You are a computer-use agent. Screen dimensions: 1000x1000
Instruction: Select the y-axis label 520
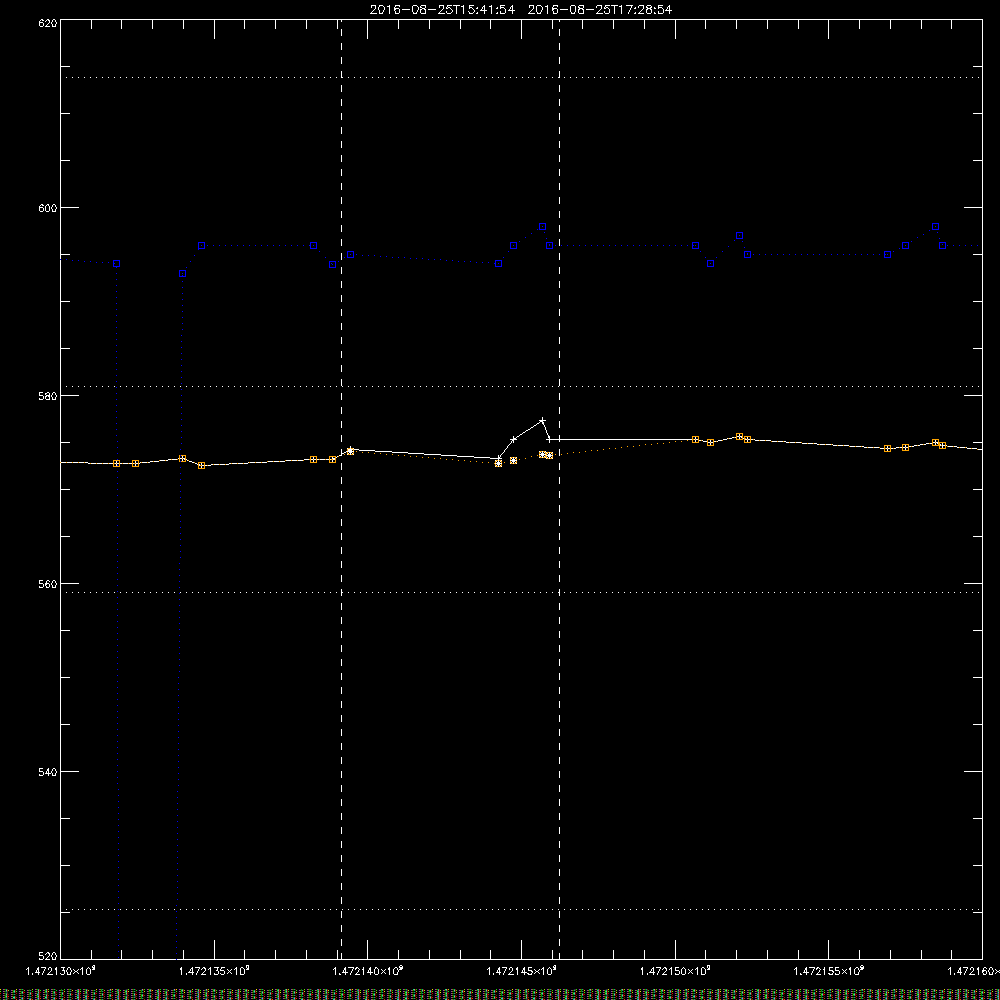click(48, 956)
